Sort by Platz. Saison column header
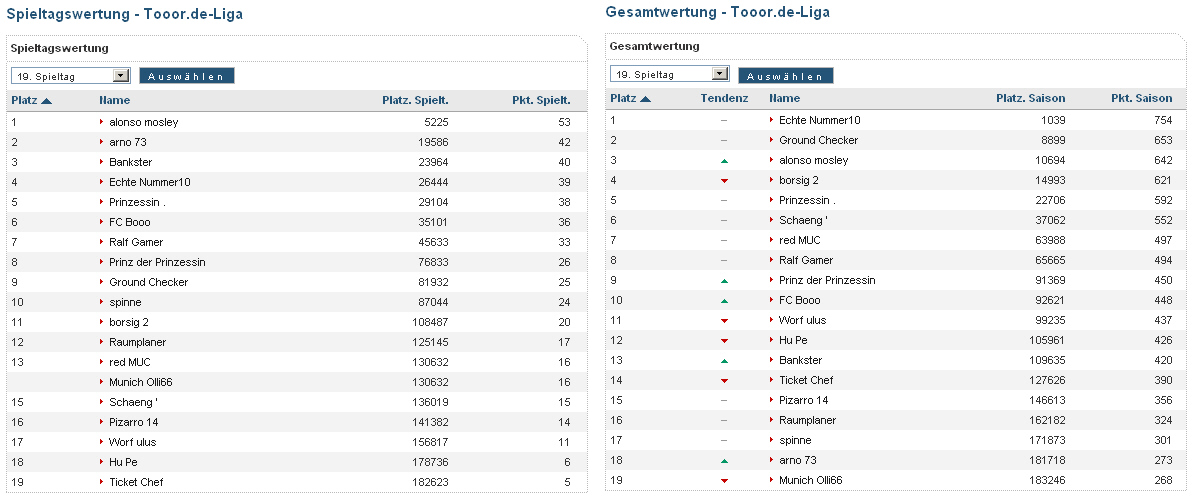 click(x=1030, y=98)
